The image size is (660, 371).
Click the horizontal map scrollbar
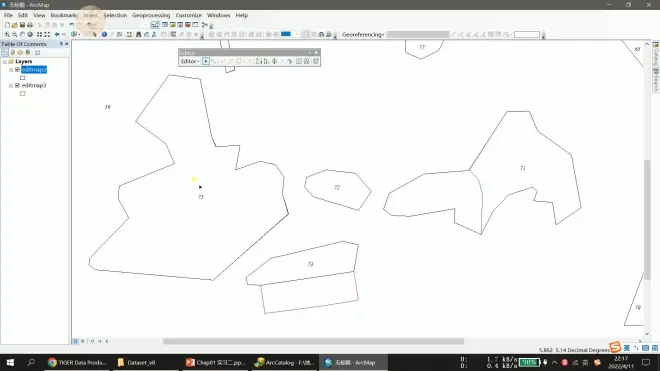[x=313, y=341]
